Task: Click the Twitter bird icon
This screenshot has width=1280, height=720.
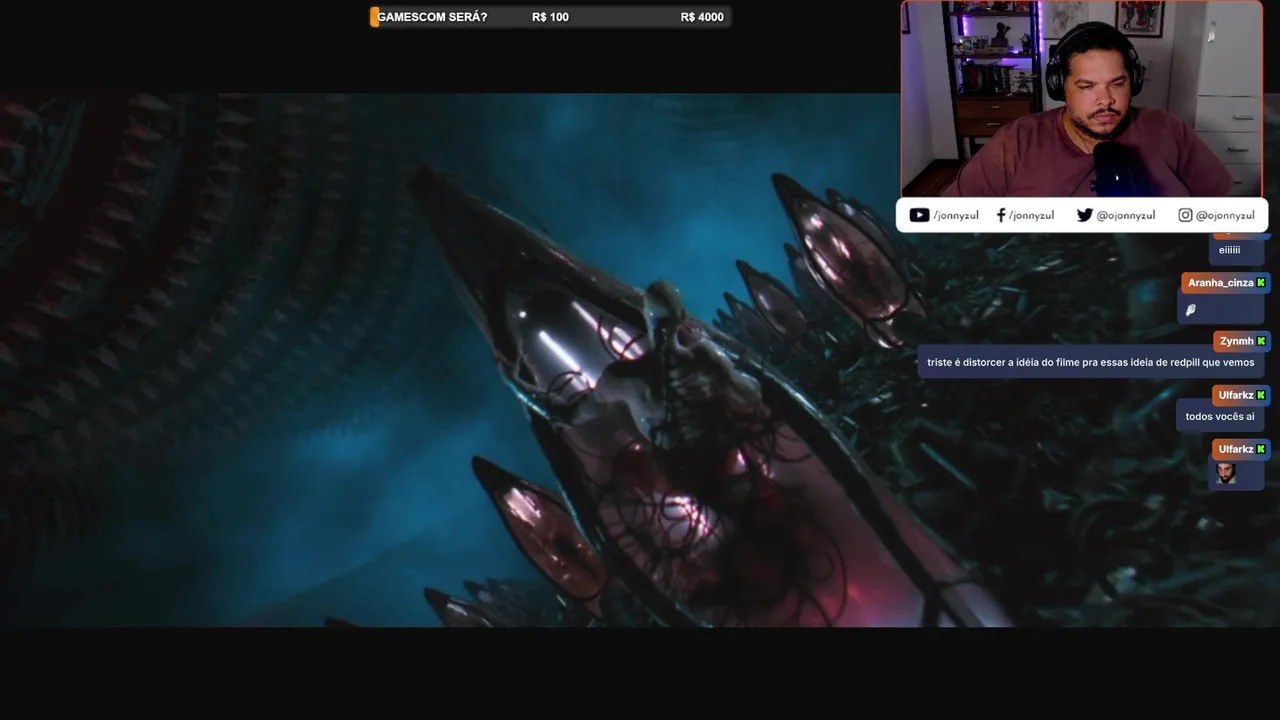Action: pyautogui.click(x=1084, y=215)
